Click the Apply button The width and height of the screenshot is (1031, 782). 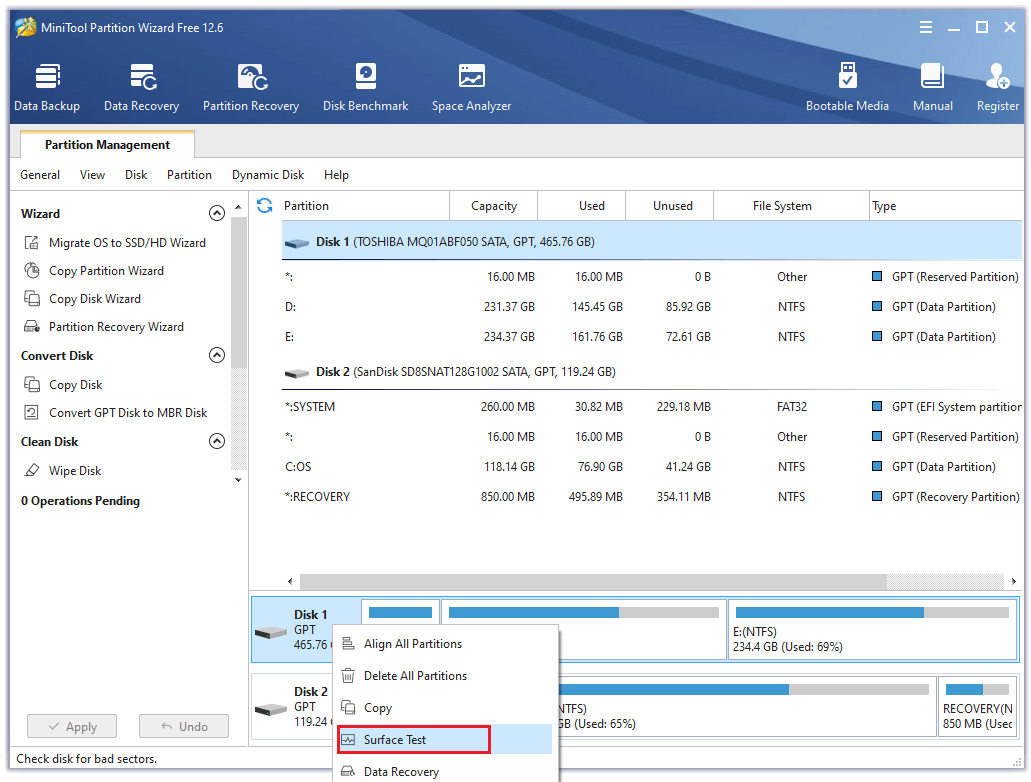point(72,726)
